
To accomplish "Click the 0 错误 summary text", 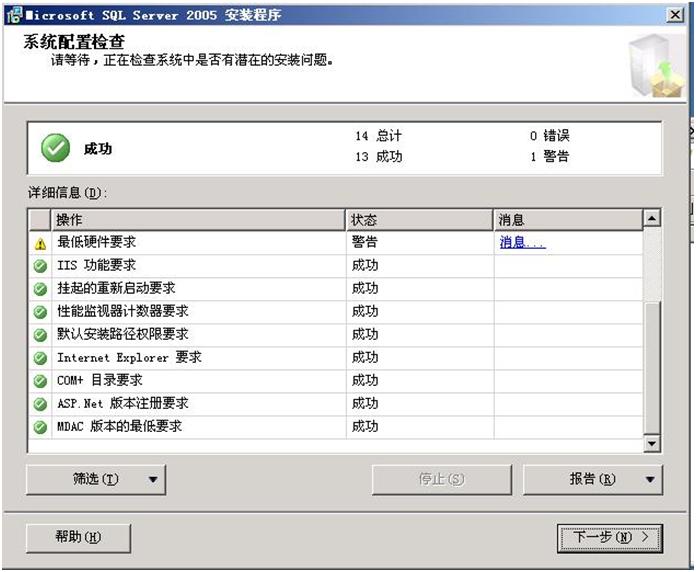I will pyautogui.click(x=550, y=136).
